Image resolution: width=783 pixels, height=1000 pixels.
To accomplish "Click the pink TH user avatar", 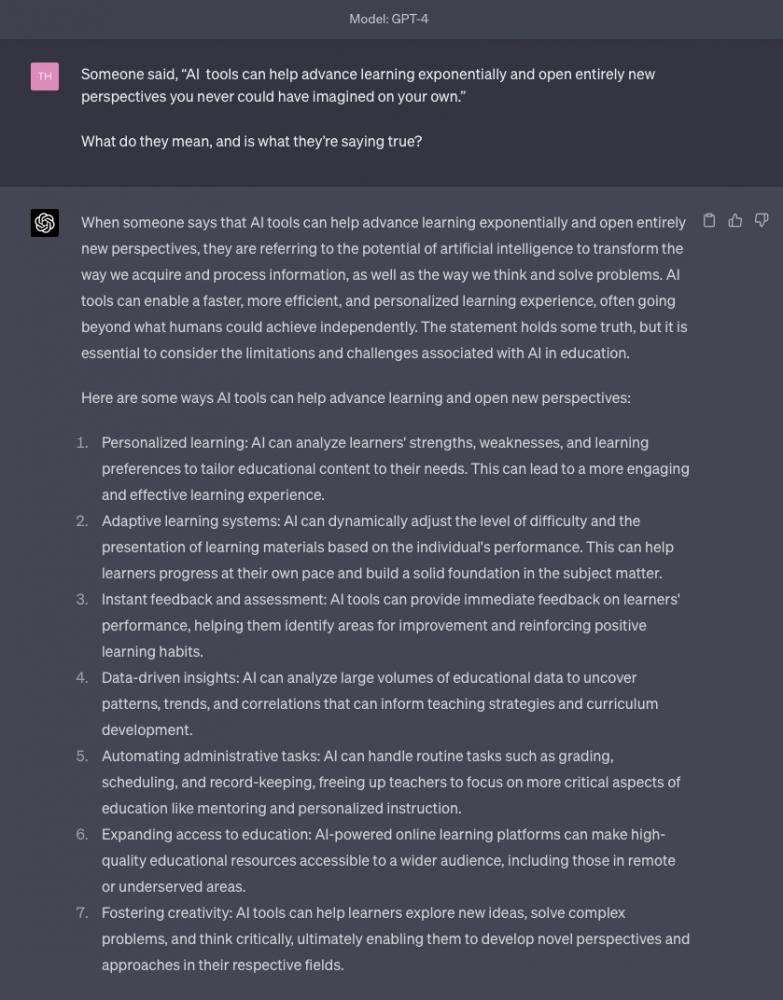I will pos(45,77).
